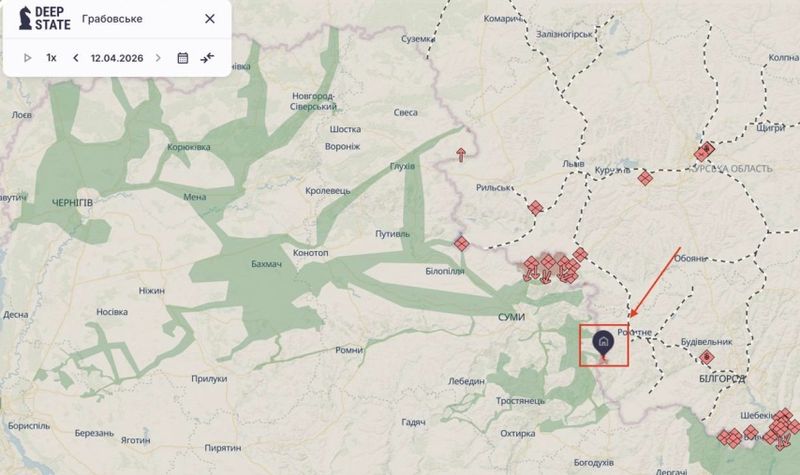Click the 12.04.2026 date field

(116, 58)
